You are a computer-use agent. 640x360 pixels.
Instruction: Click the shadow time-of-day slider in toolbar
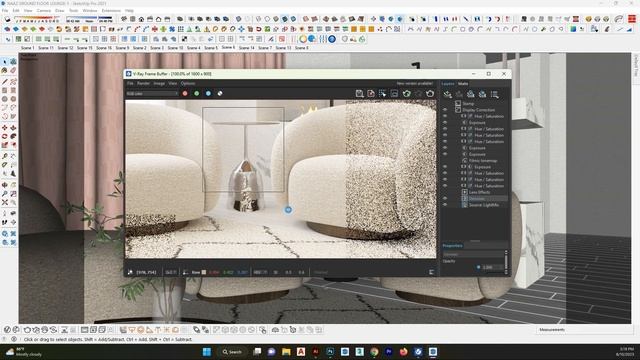(90, 20)
